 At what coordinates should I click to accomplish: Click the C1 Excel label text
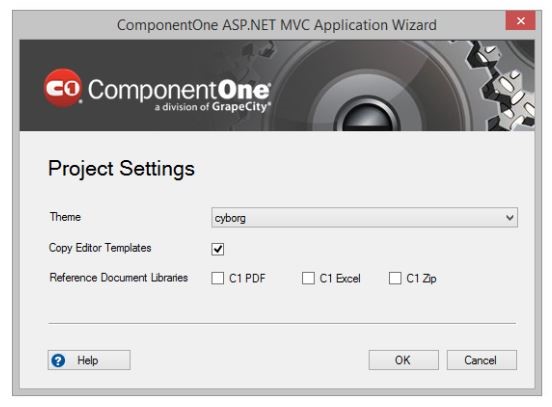click(340, 278)
